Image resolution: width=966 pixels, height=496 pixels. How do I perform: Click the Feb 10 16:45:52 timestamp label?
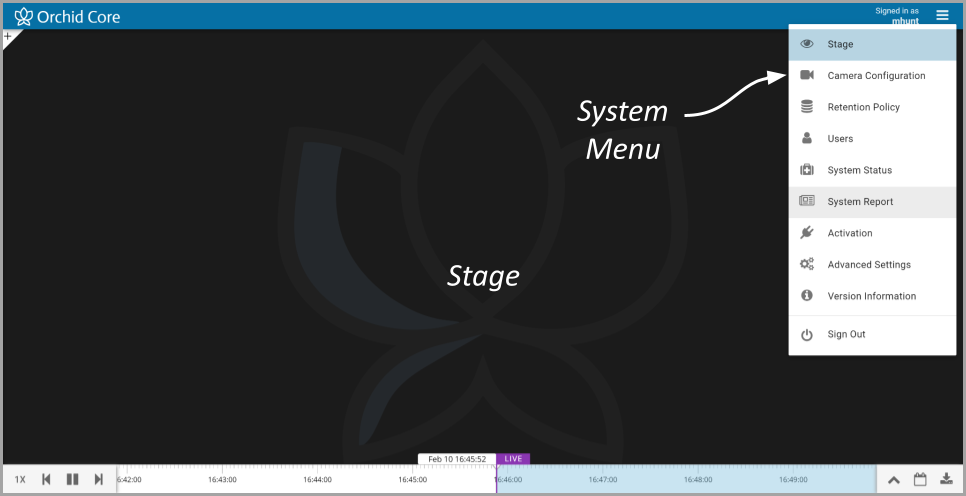[457, 459]
